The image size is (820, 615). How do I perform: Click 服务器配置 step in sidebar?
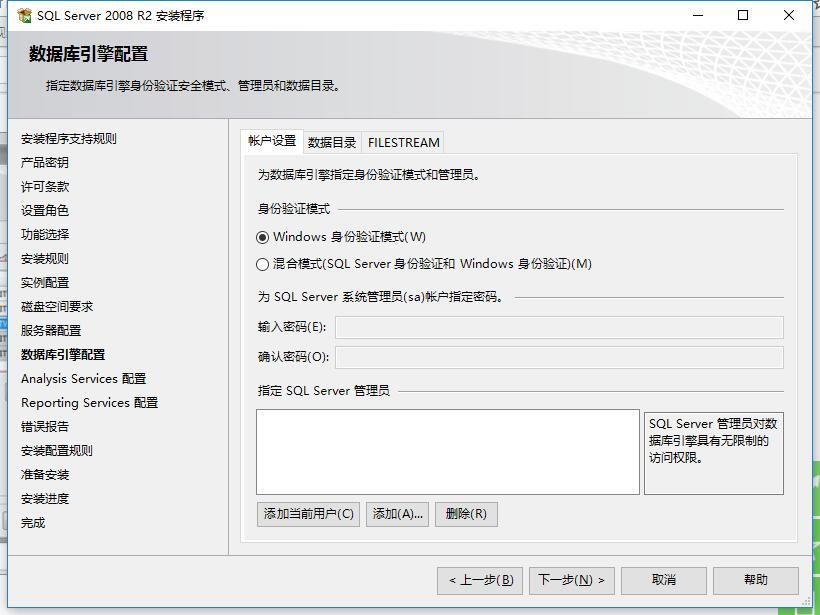(x=51, y=331)
